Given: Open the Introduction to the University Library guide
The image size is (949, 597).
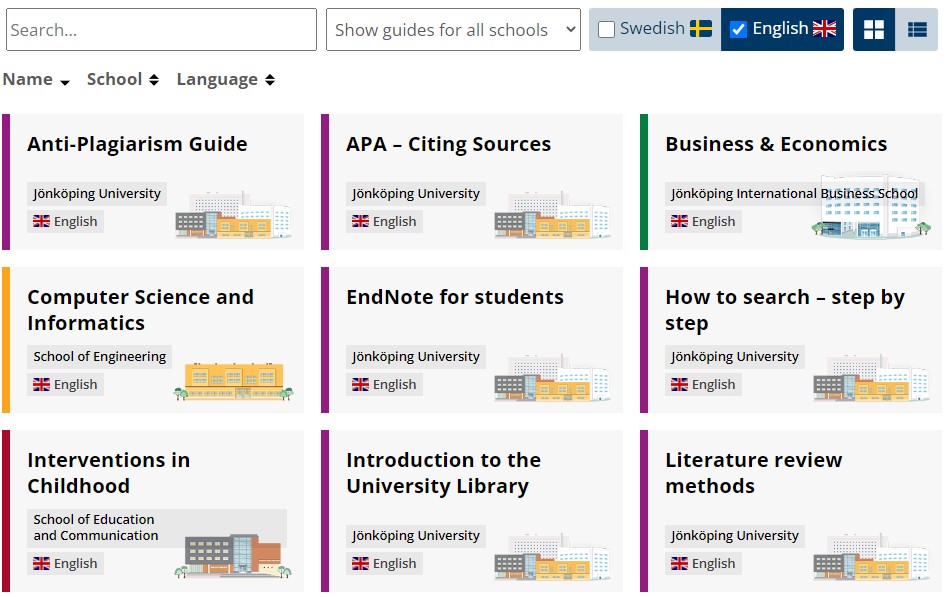Looking at the screenshot, I should (x=444, y=473).
